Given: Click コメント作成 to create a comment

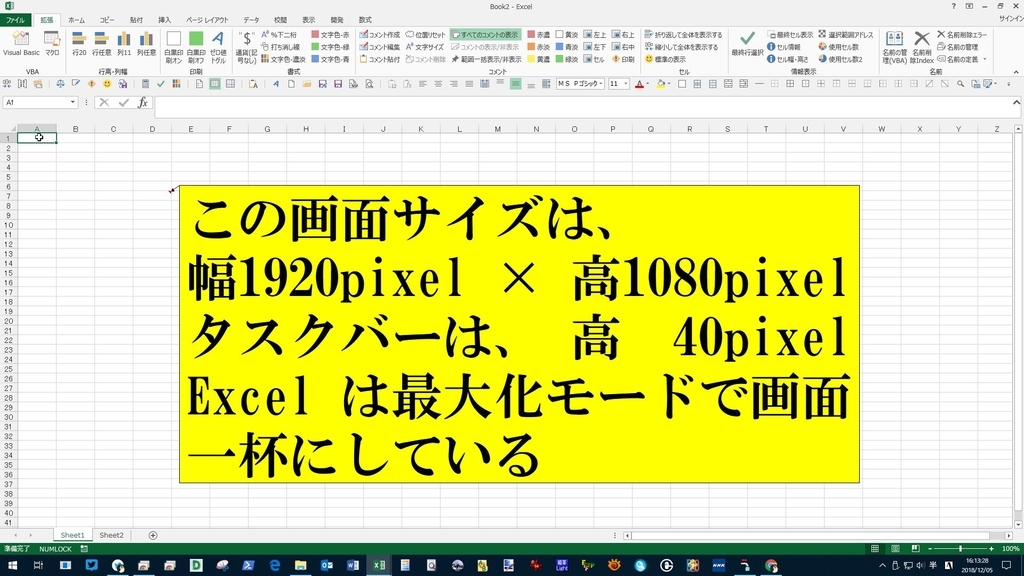Looking at the screenshot, I should pyautogui.click(x=379, y=35).
